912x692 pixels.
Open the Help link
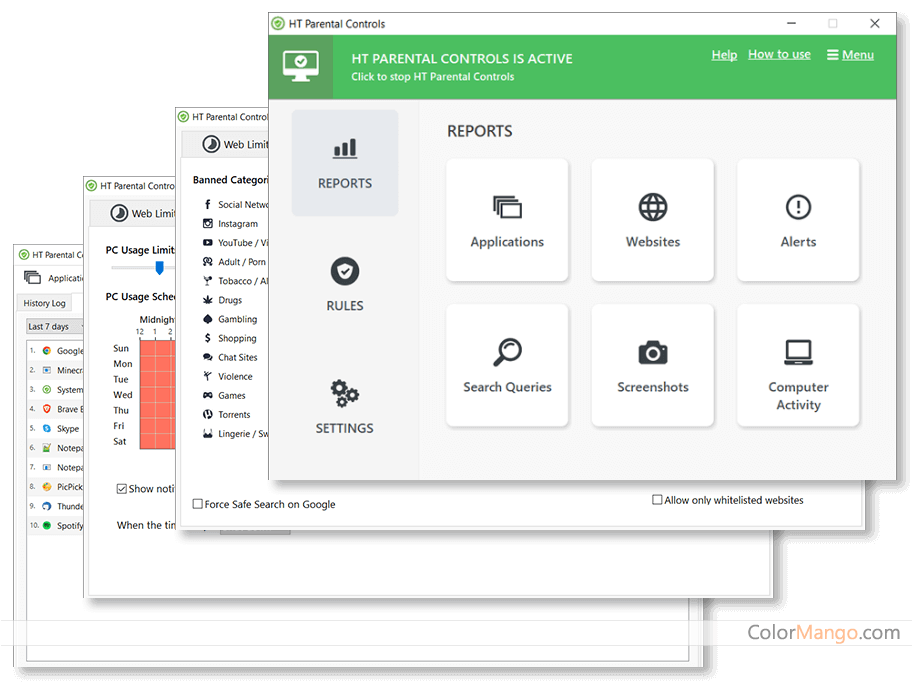pos(724,55)
